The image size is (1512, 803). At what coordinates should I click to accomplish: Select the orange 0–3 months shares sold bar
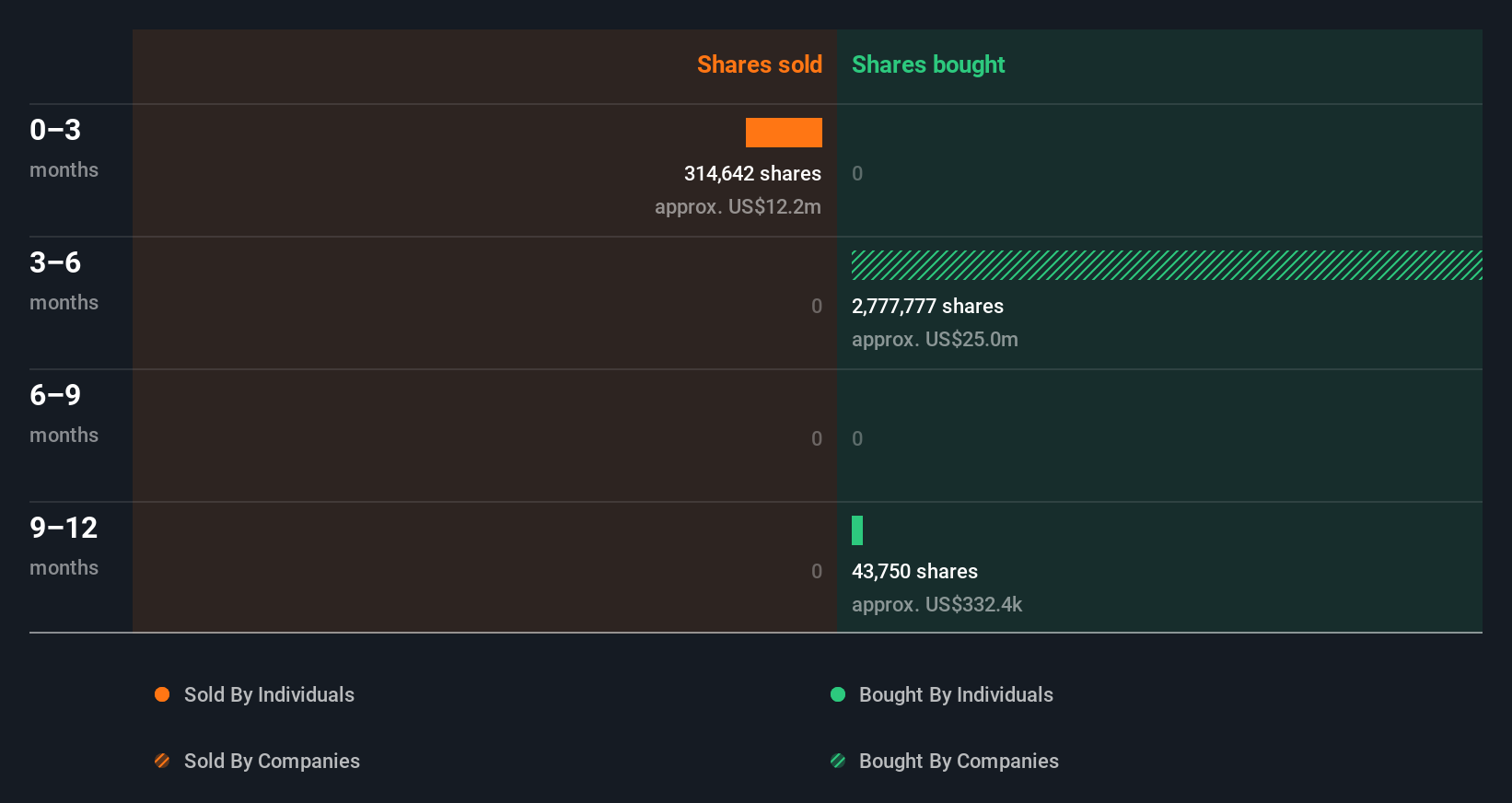[784, 133]
